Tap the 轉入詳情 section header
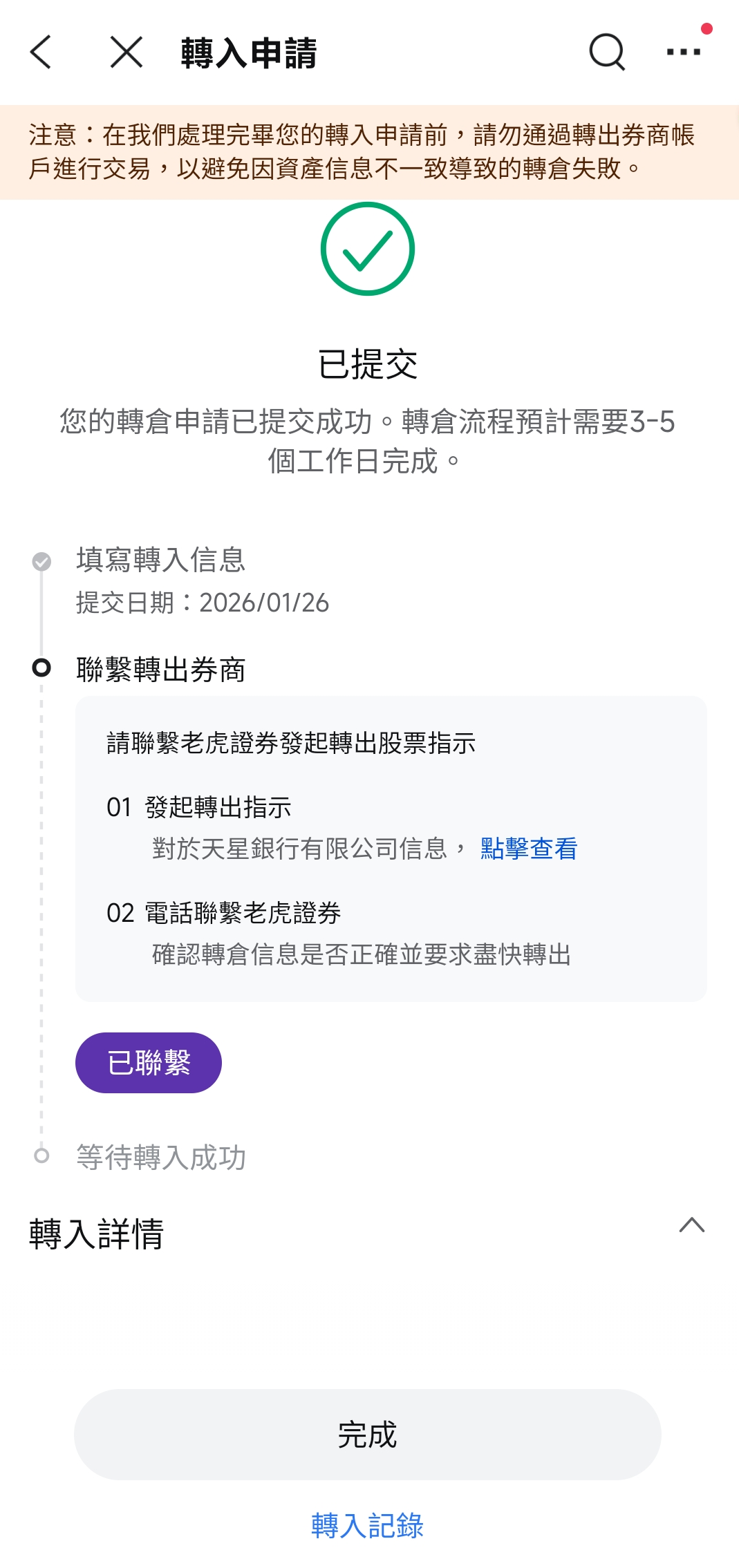Screen dimensions: 739x1568 [97, 1234]
